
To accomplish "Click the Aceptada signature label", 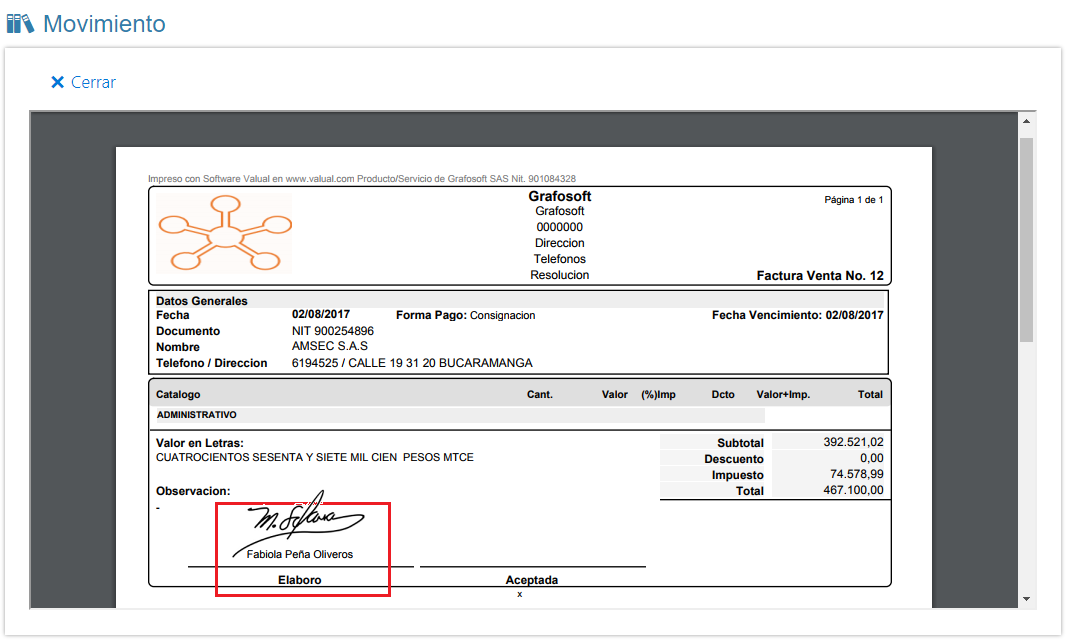I will pyautogui.click(x=532, y=580).
